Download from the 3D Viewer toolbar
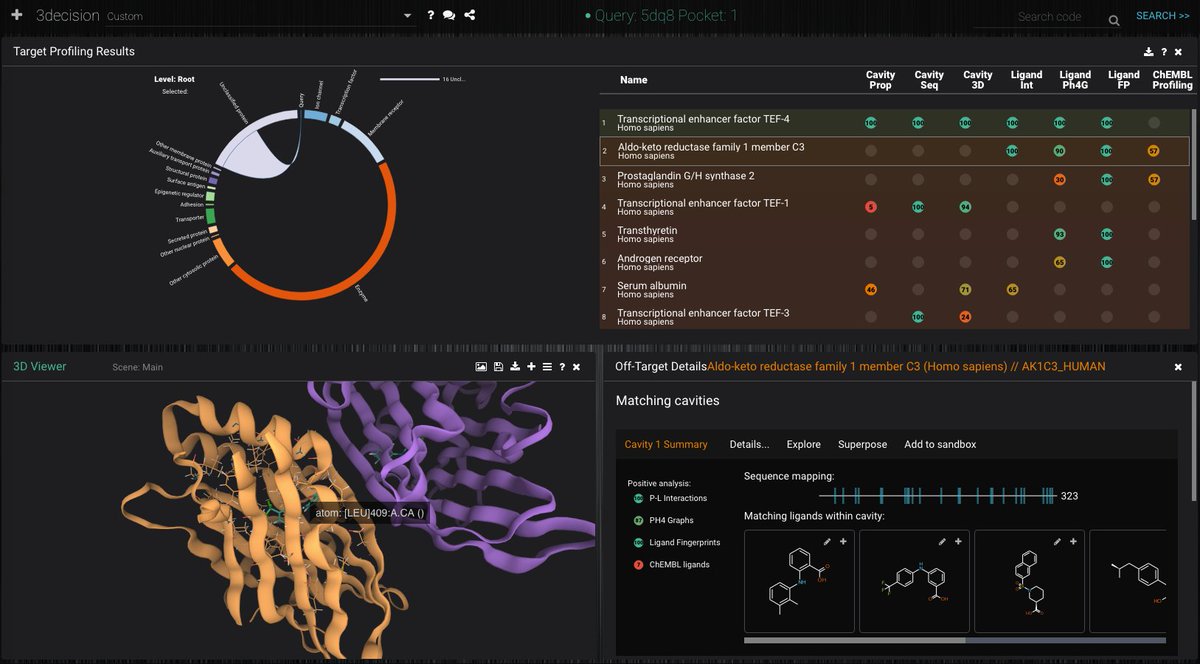 pyautogui.click(x=515, y=367)
